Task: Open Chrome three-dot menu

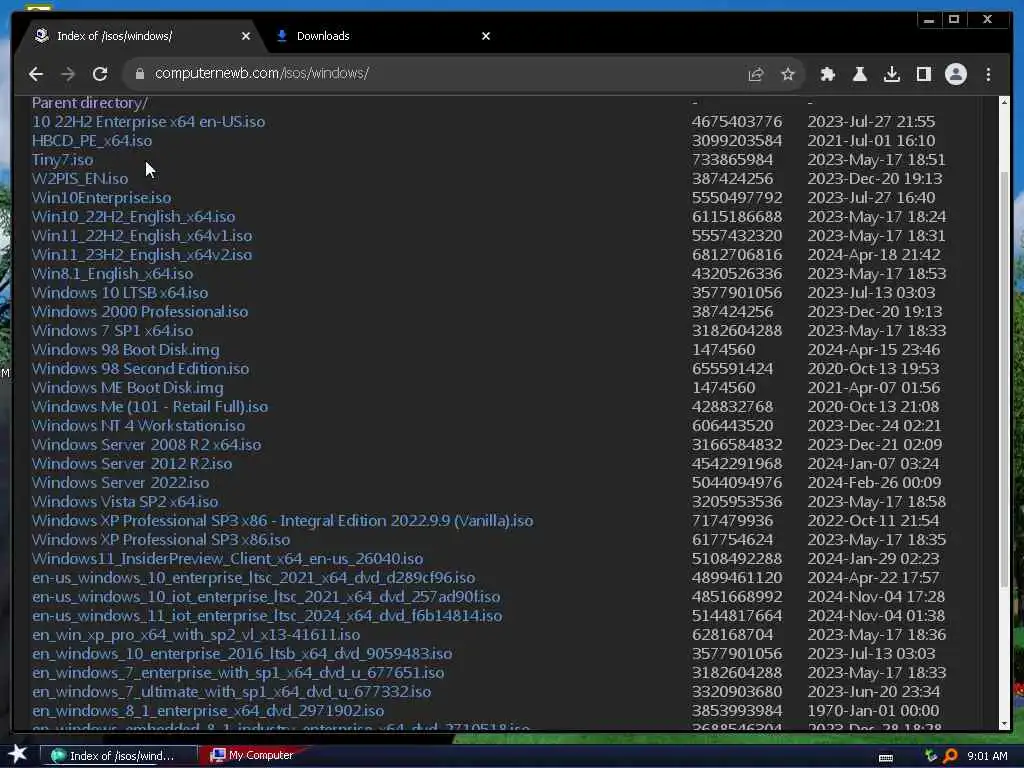Action: coord(988,74)
